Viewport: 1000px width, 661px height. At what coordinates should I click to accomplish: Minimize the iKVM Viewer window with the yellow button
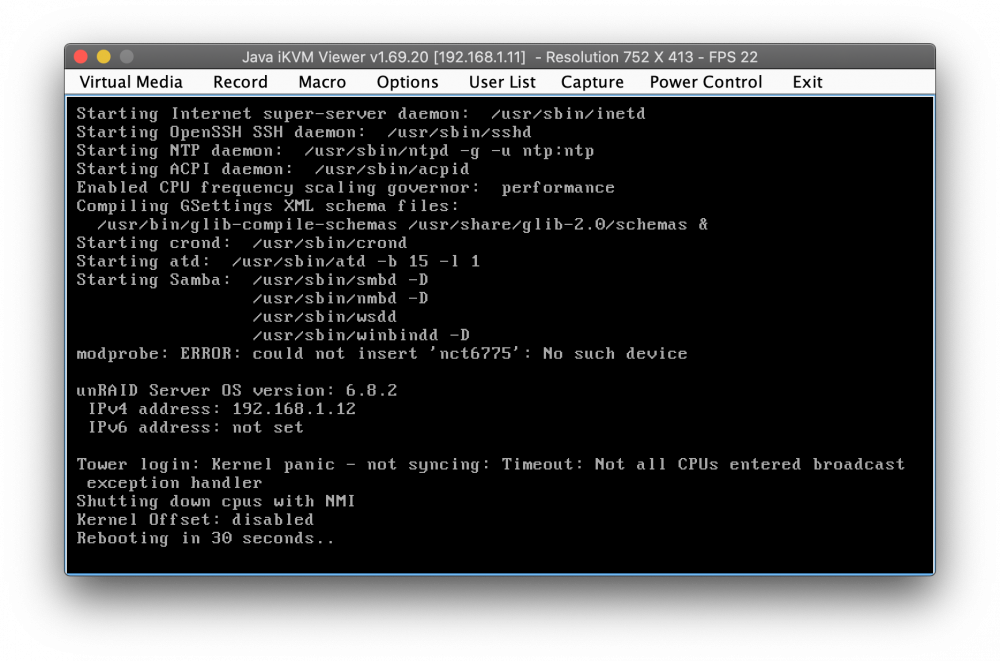tap(104, 57)
